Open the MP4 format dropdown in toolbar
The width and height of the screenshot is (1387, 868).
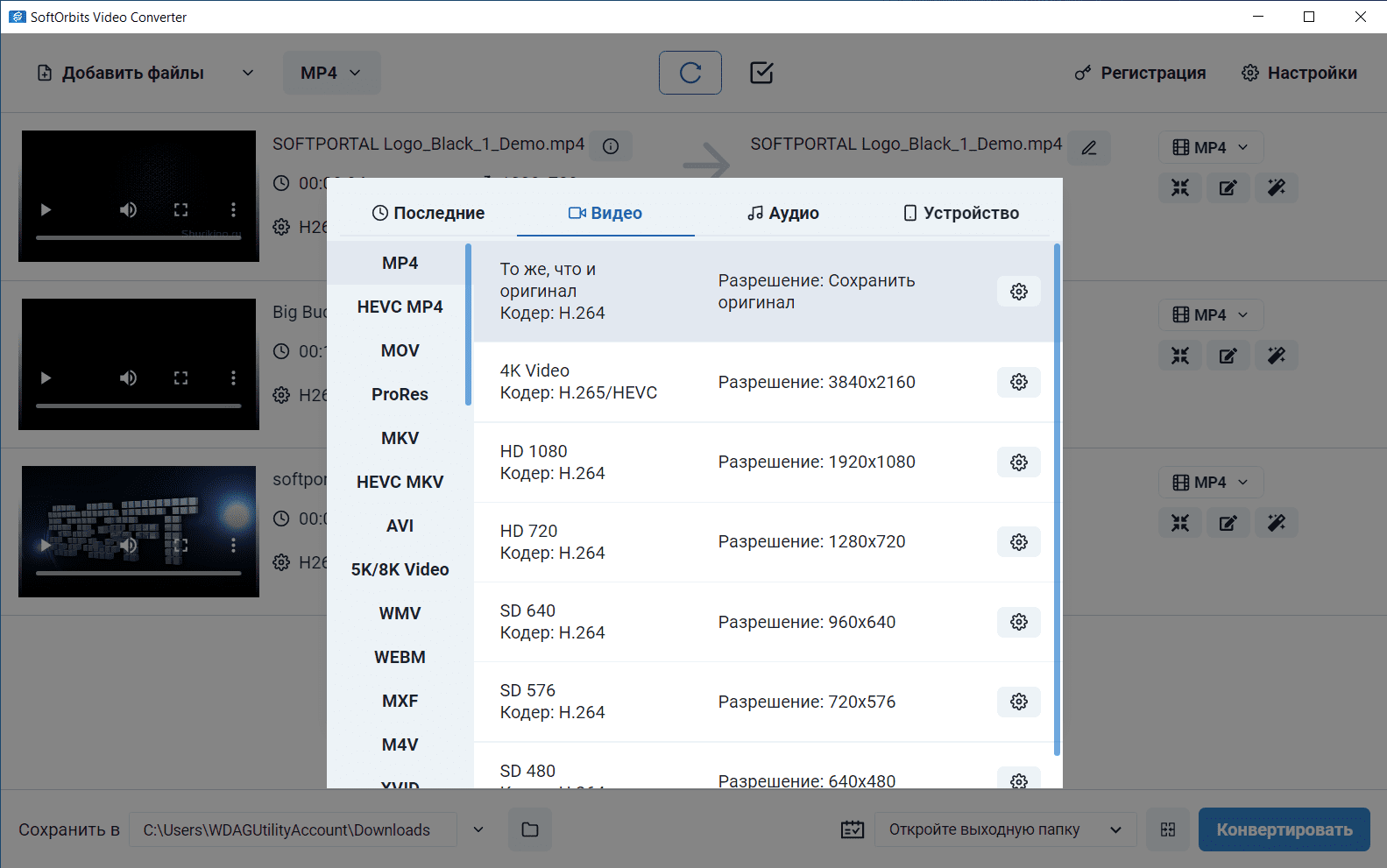(331, 73)
